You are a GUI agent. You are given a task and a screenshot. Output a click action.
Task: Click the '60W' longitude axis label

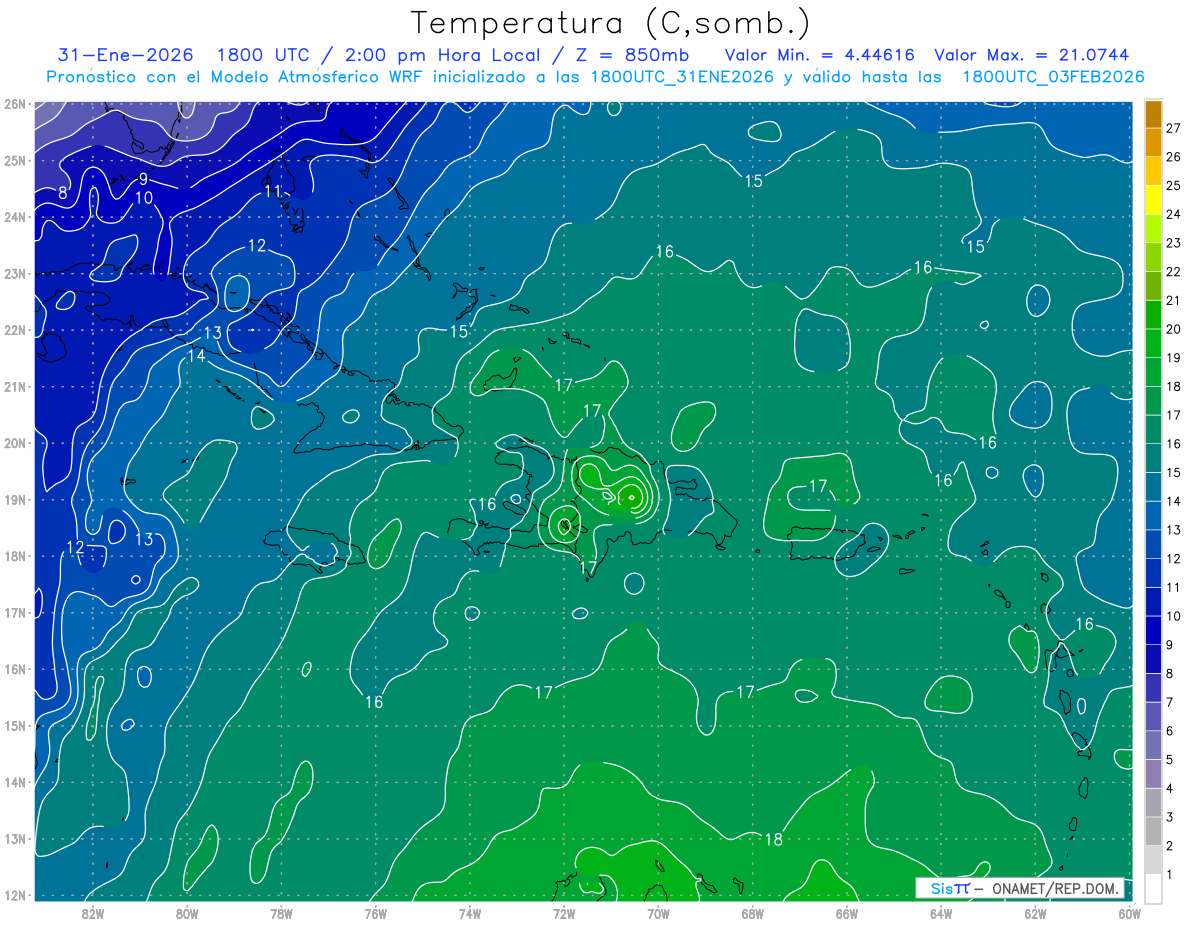1129,912
